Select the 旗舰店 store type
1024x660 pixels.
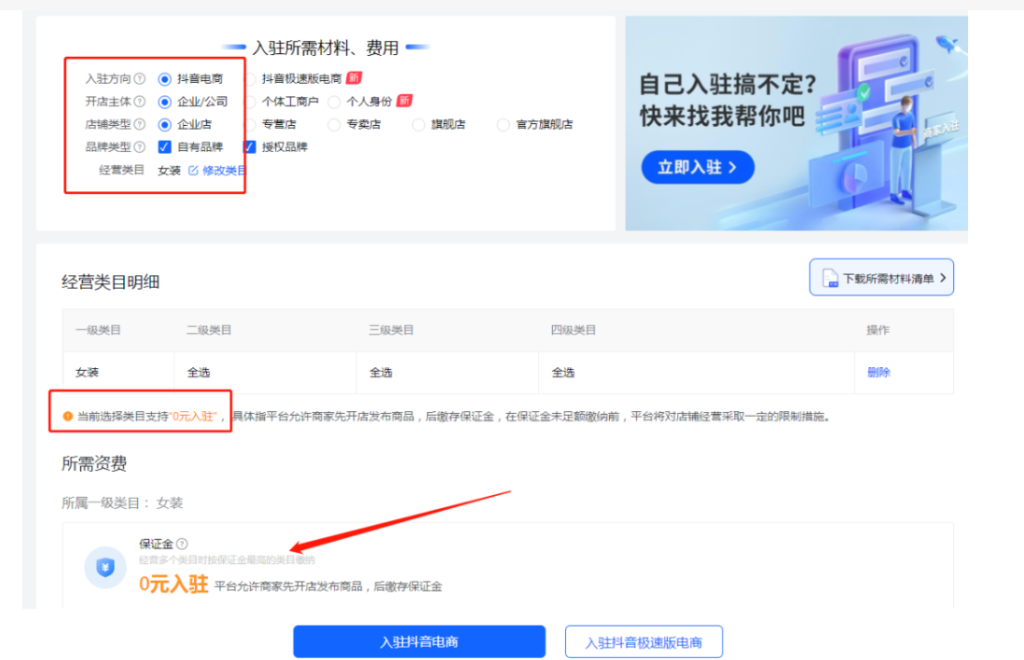coord(417,124)
